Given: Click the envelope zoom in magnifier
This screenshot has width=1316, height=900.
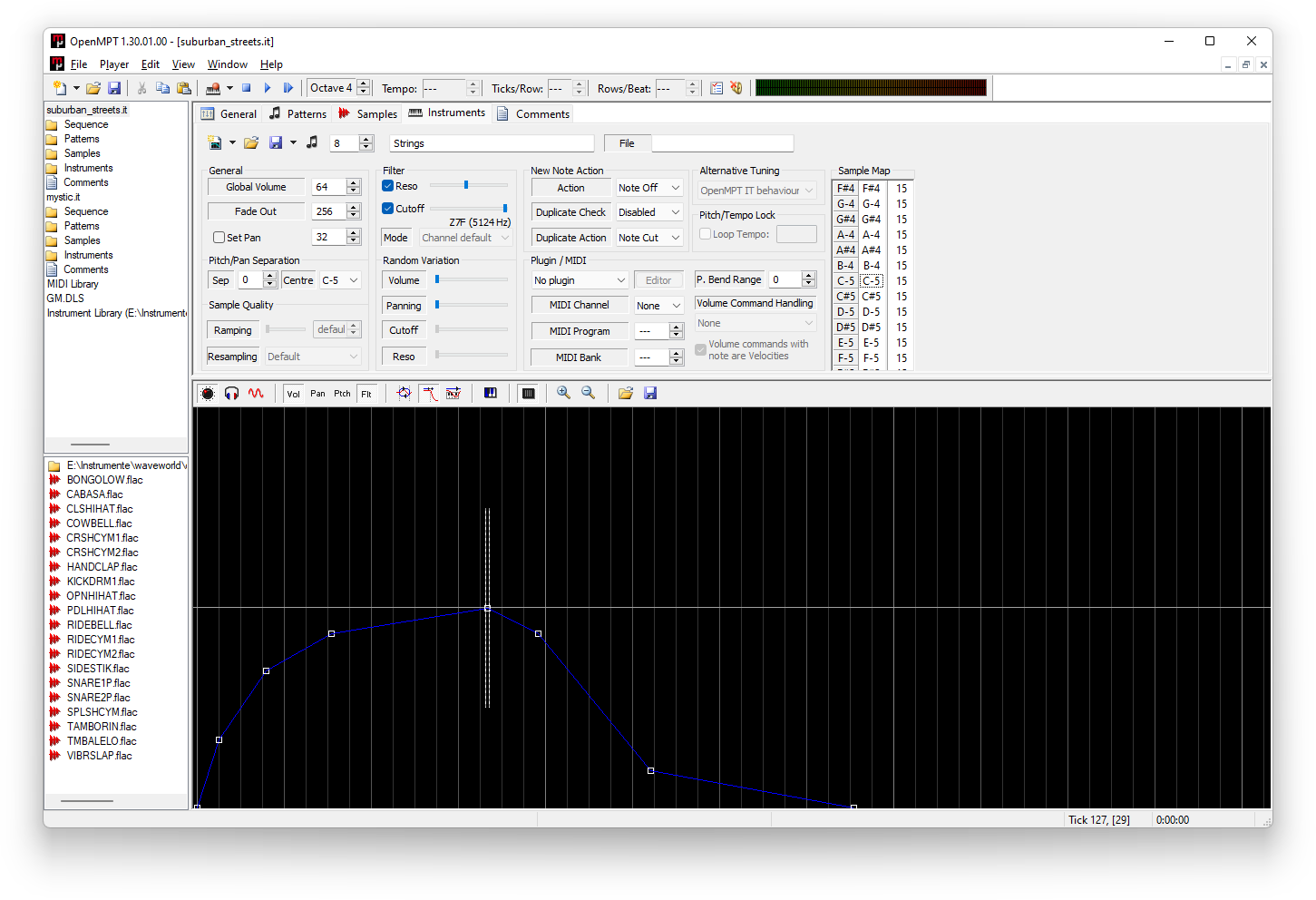Looking at the screenshot, I should coord(563,393).
